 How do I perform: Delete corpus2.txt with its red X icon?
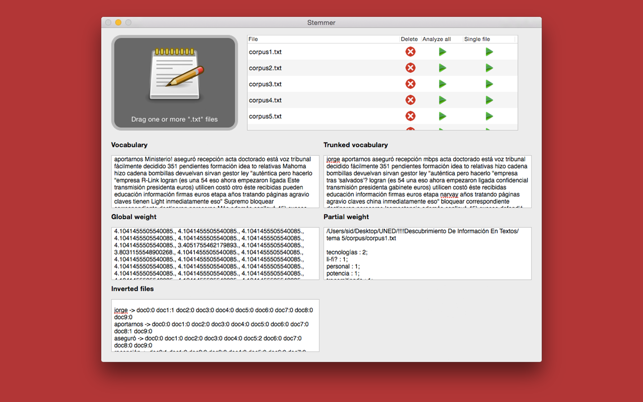pos(410,68)
